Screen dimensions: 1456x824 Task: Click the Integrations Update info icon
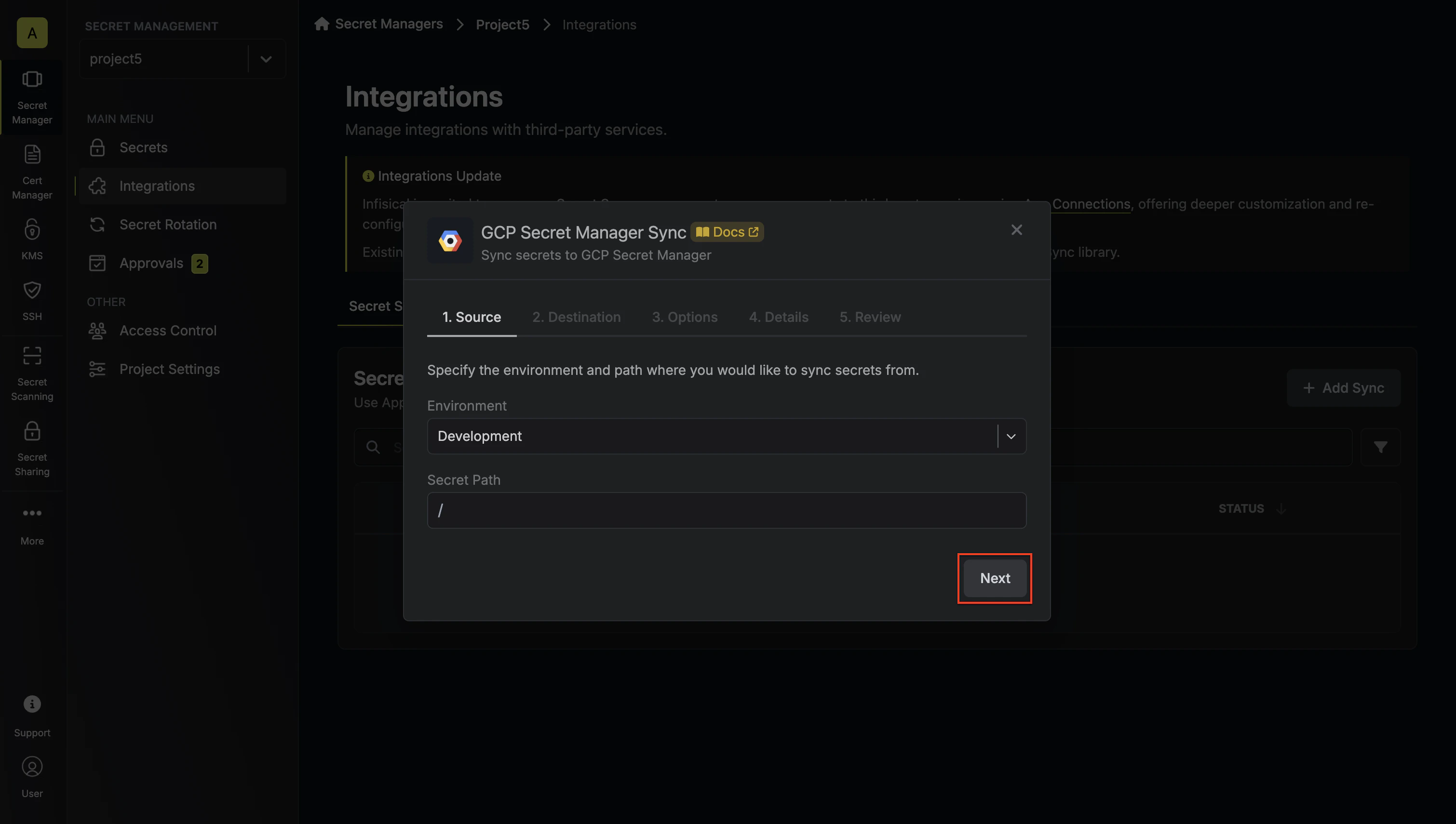coord(368,176)
